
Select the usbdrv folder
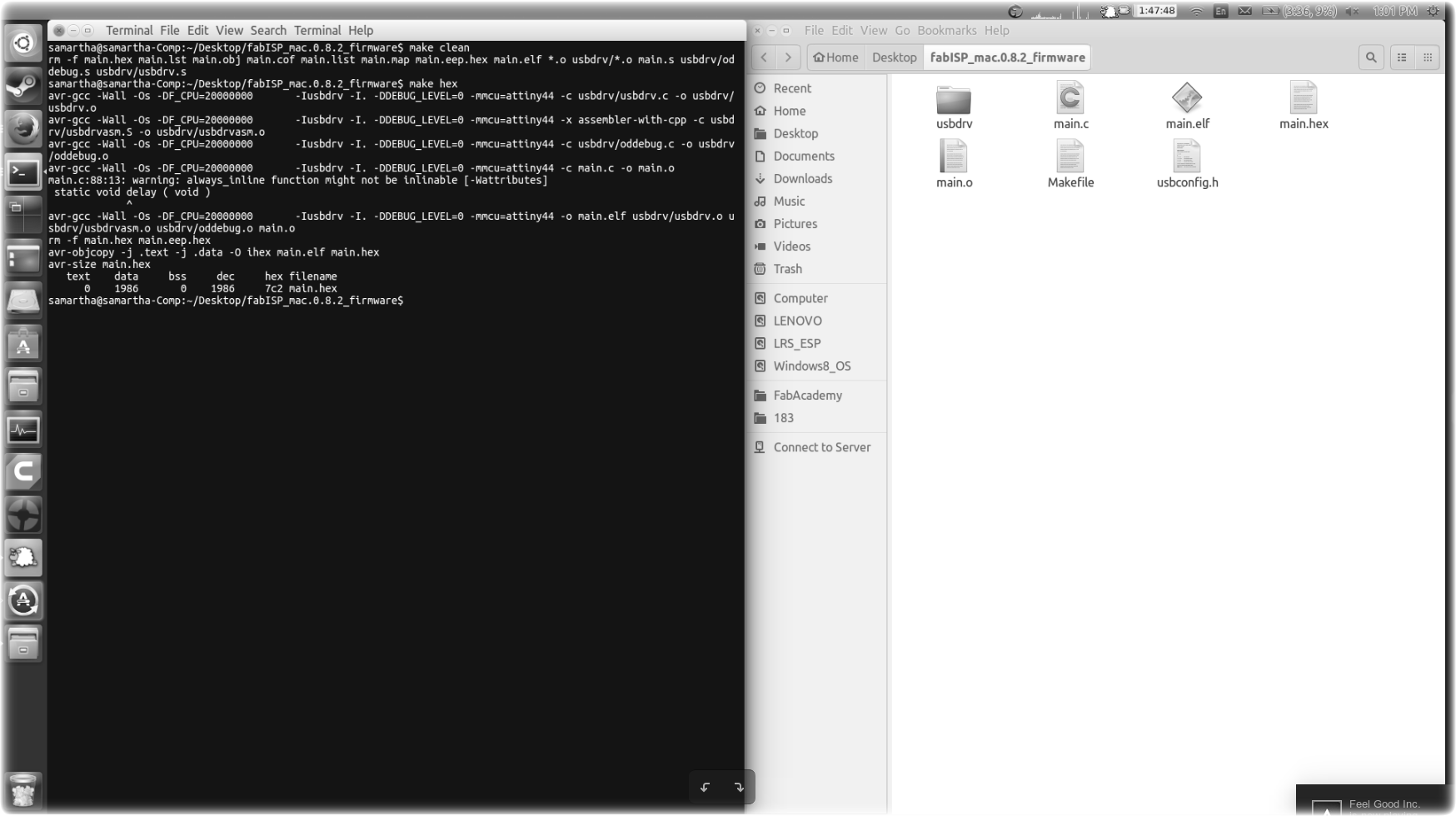[954, 107]
